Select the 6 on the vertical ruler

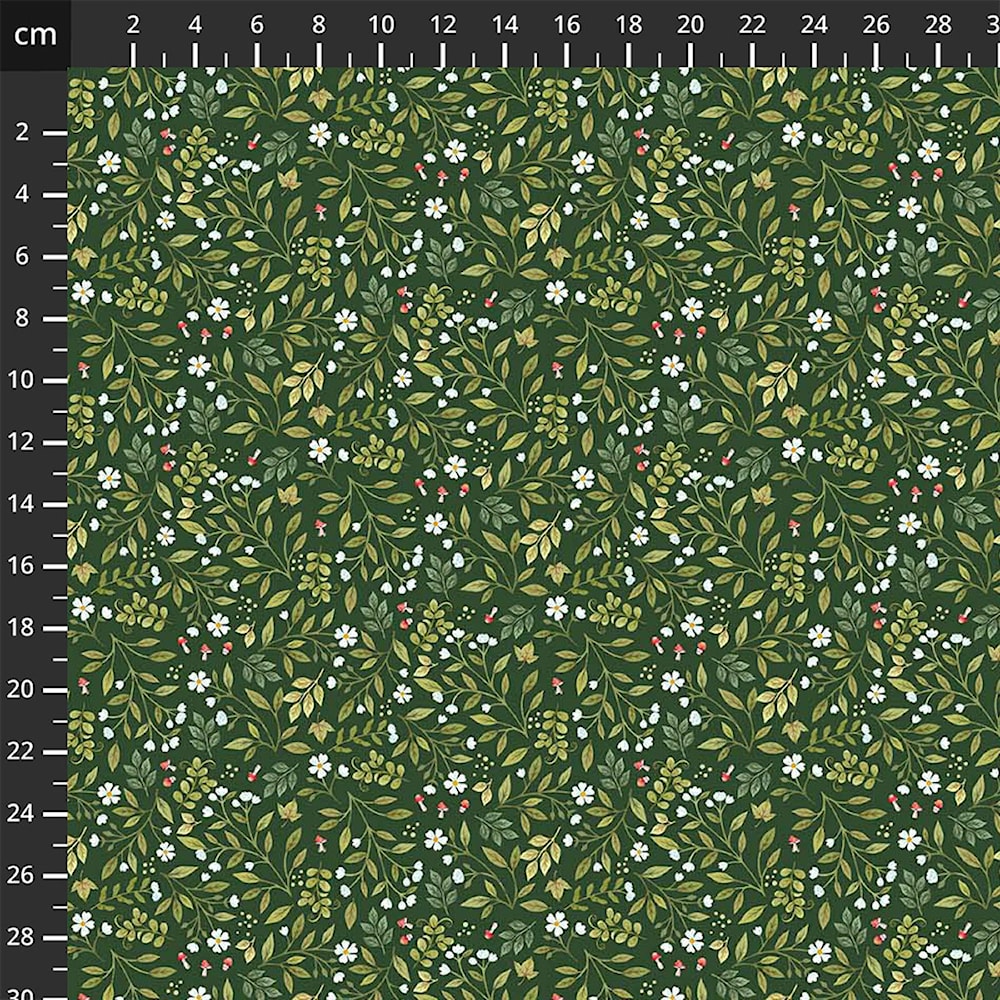(22, 256)
